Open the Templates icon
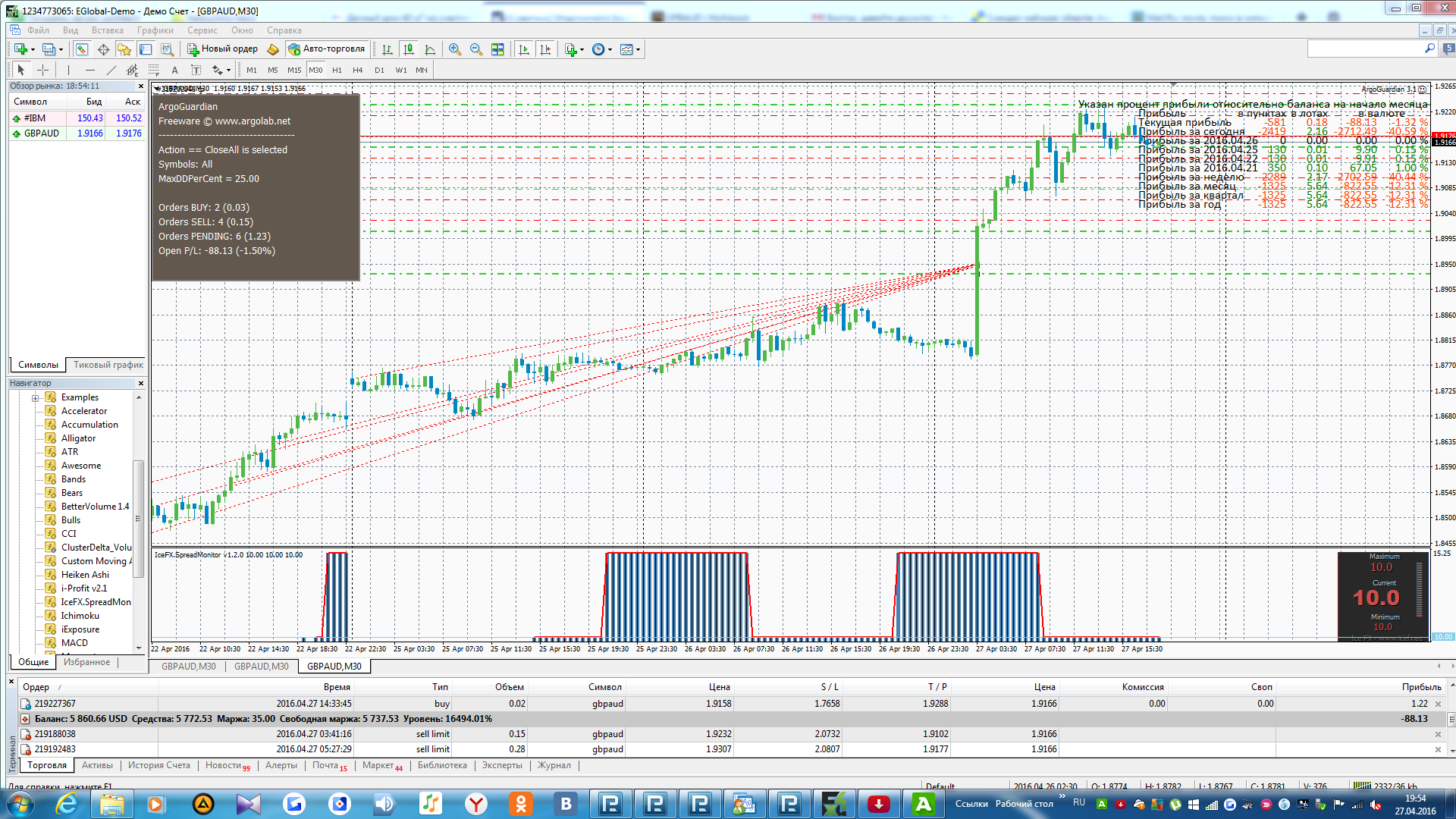This screenshot has height=819, width=1456. (626, 49)
